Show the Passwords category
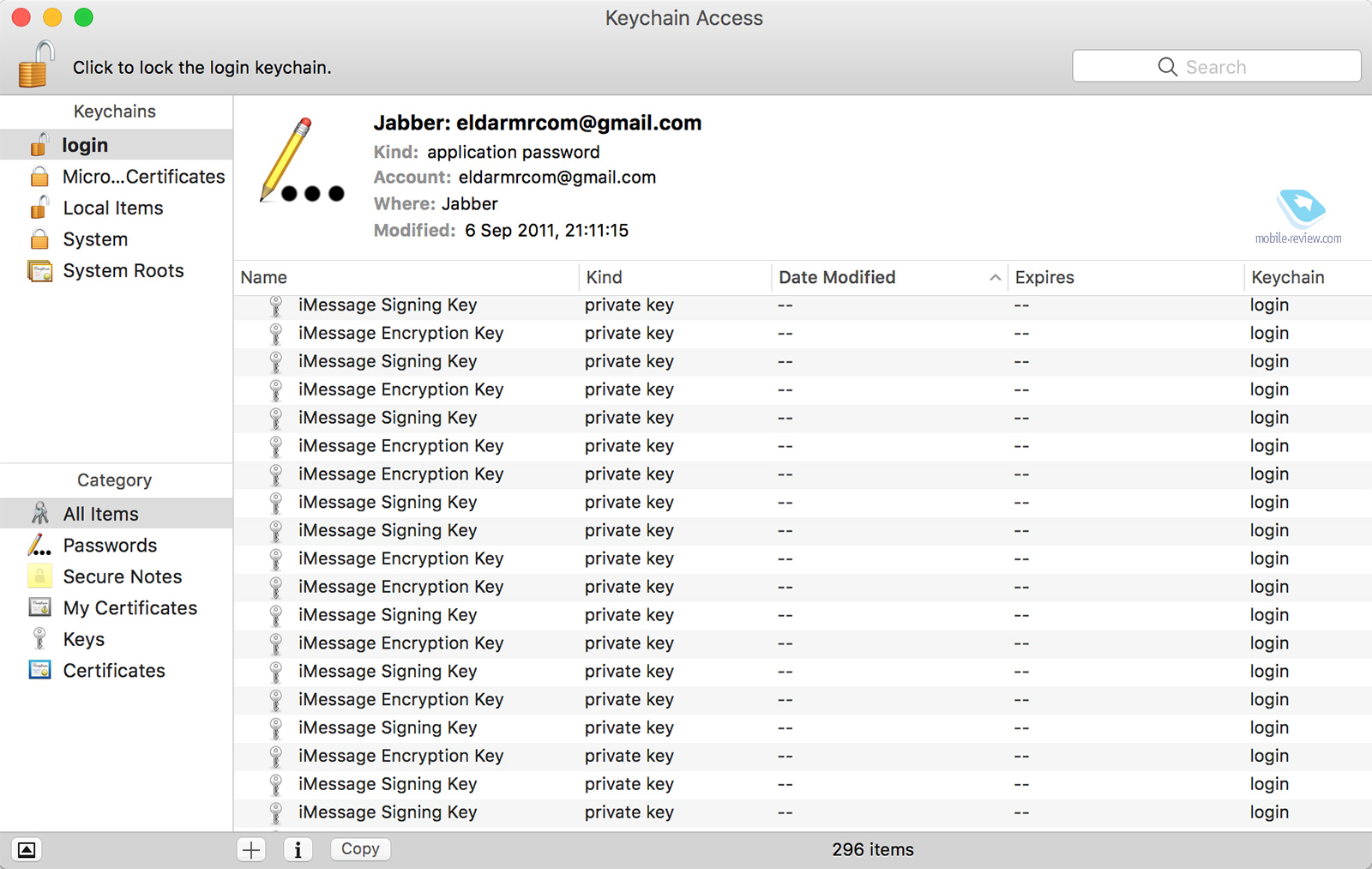The image size is (1372, 869). 110,546
